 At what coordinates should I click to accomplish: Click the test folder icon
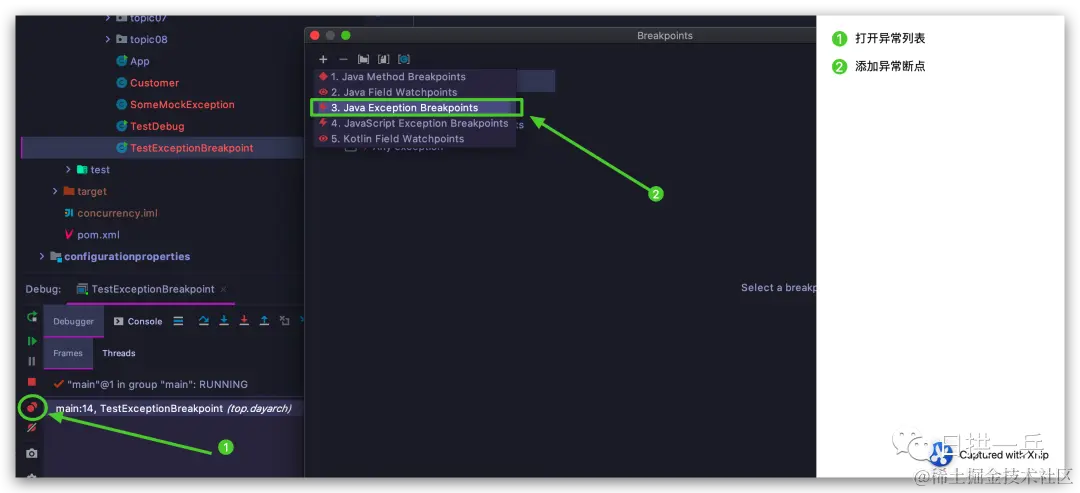tap(82, 169)
